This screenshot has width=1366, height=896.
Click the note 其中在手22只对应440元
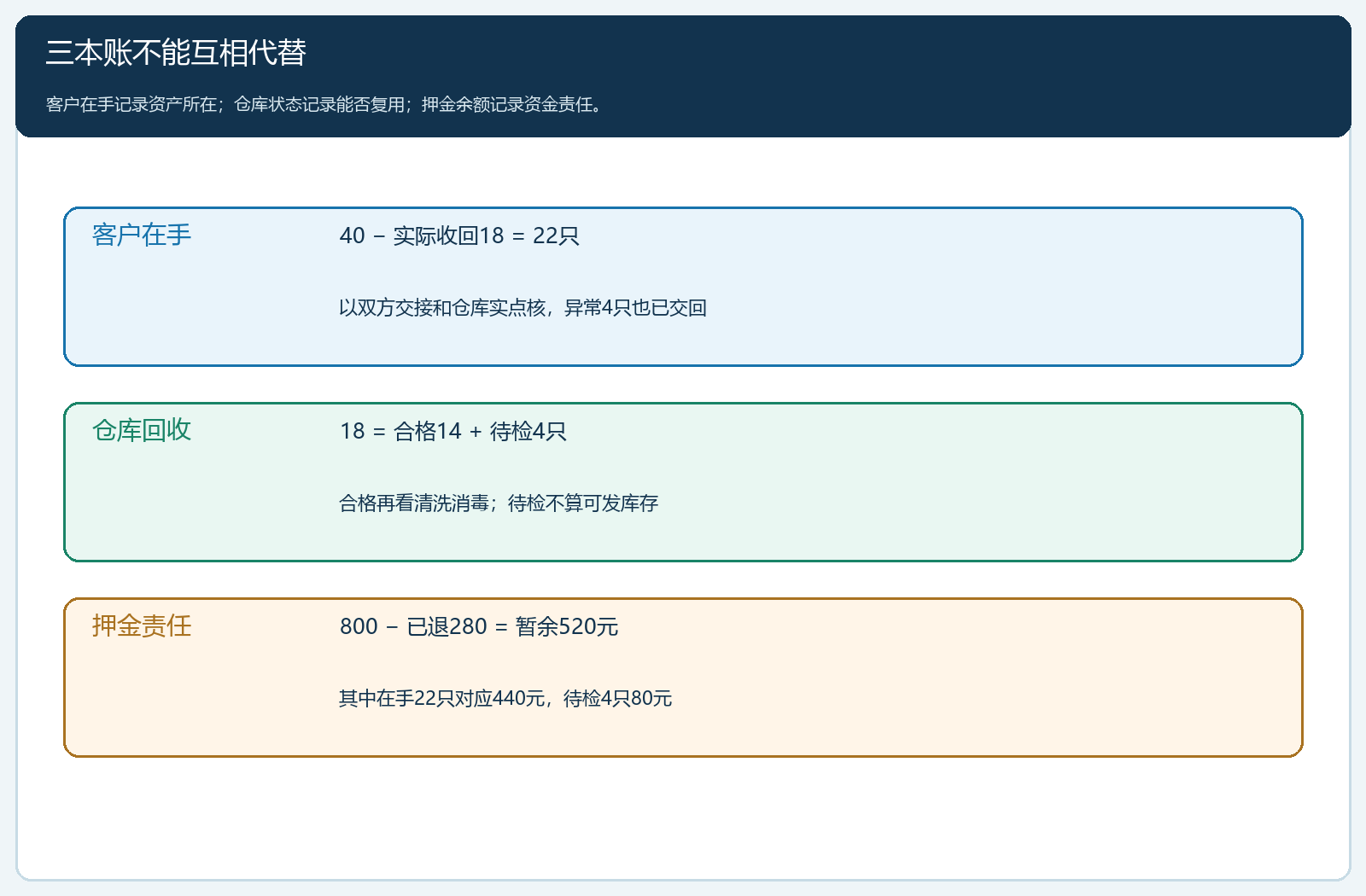click(505, 699)
